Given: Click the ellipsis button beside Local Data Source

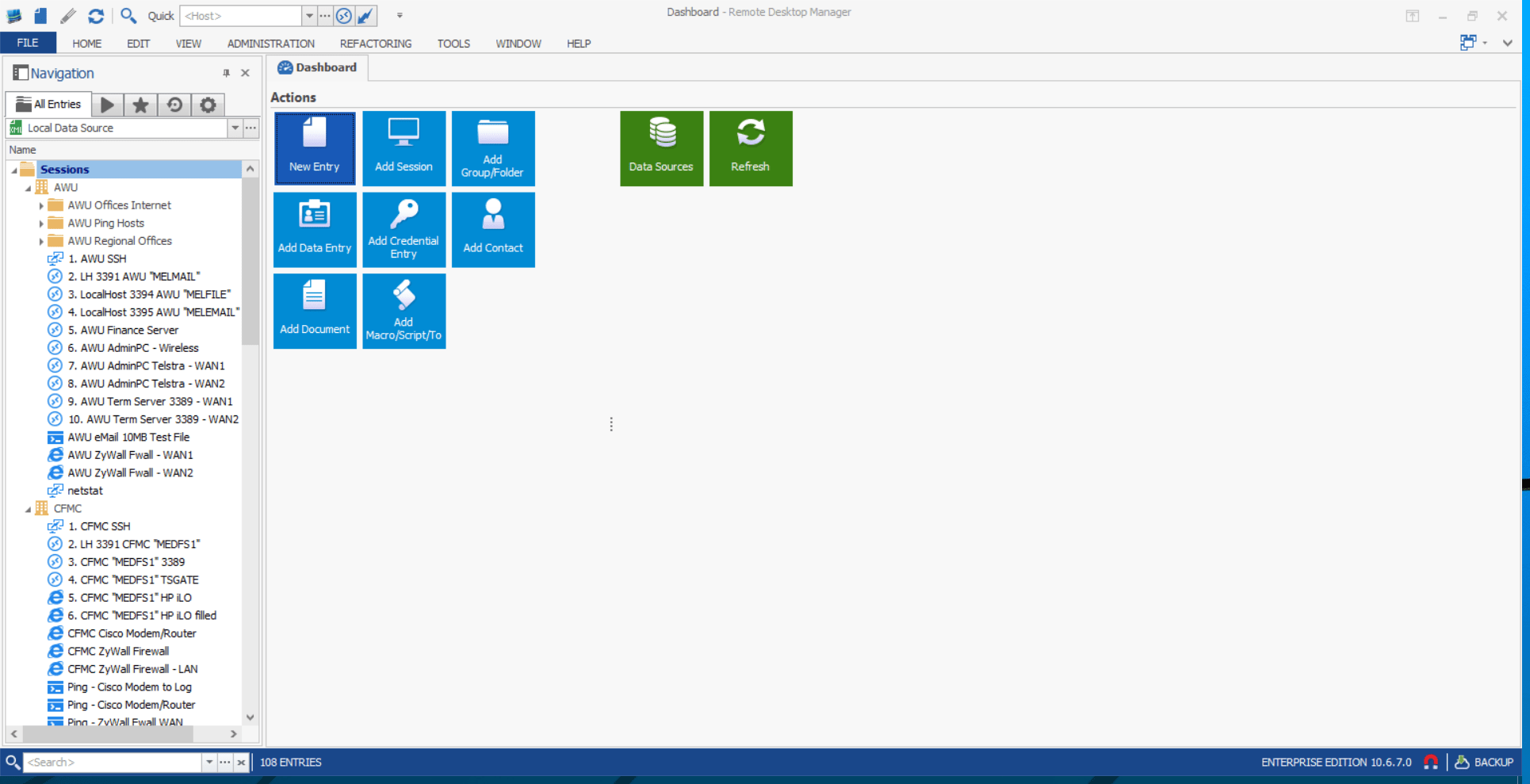Looking at the screenshot, I should pyautogui.click(x=251, y=128).
